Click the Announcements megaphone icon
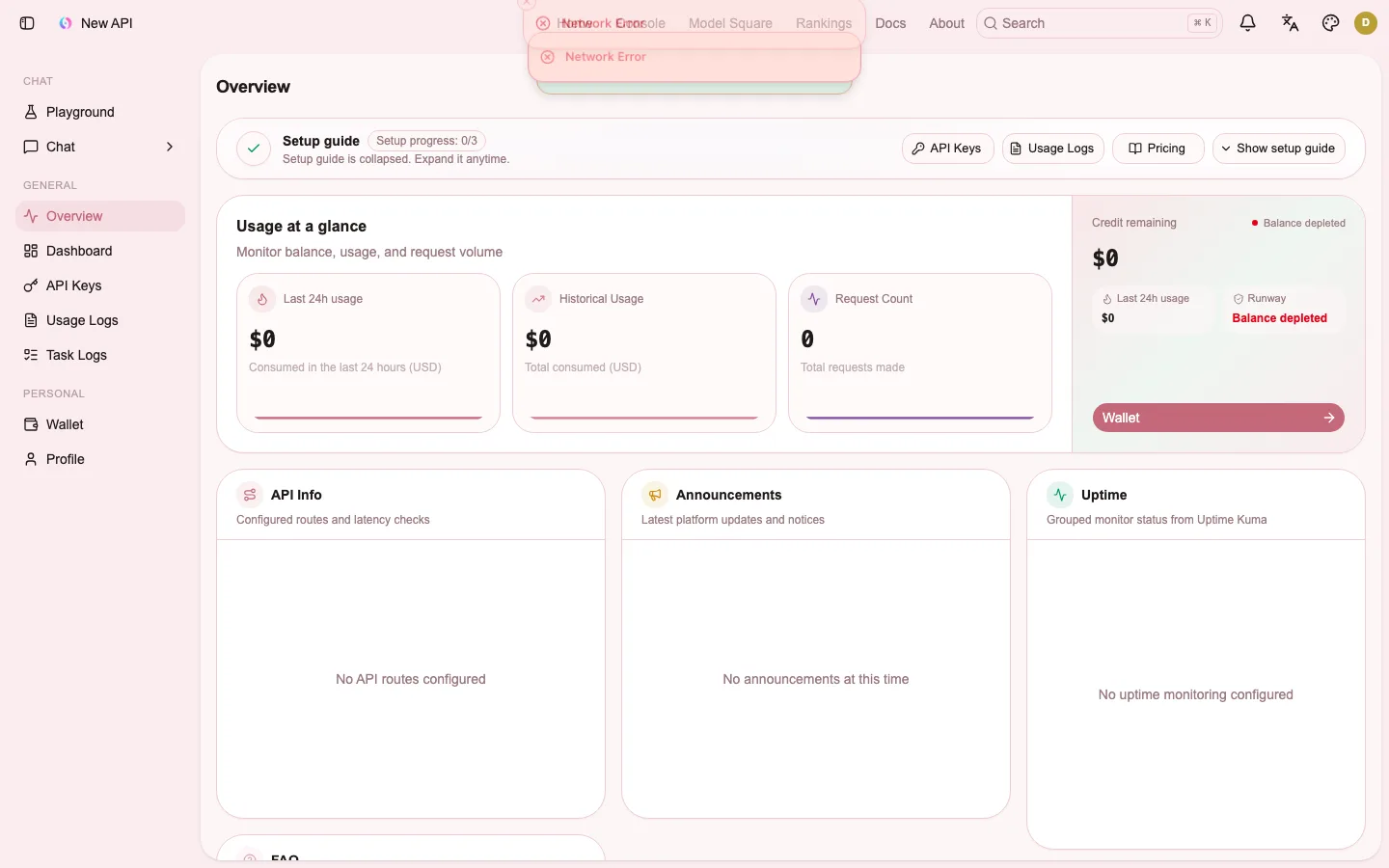Viewport: 1389px width, 868px height. tap(655, 495)
